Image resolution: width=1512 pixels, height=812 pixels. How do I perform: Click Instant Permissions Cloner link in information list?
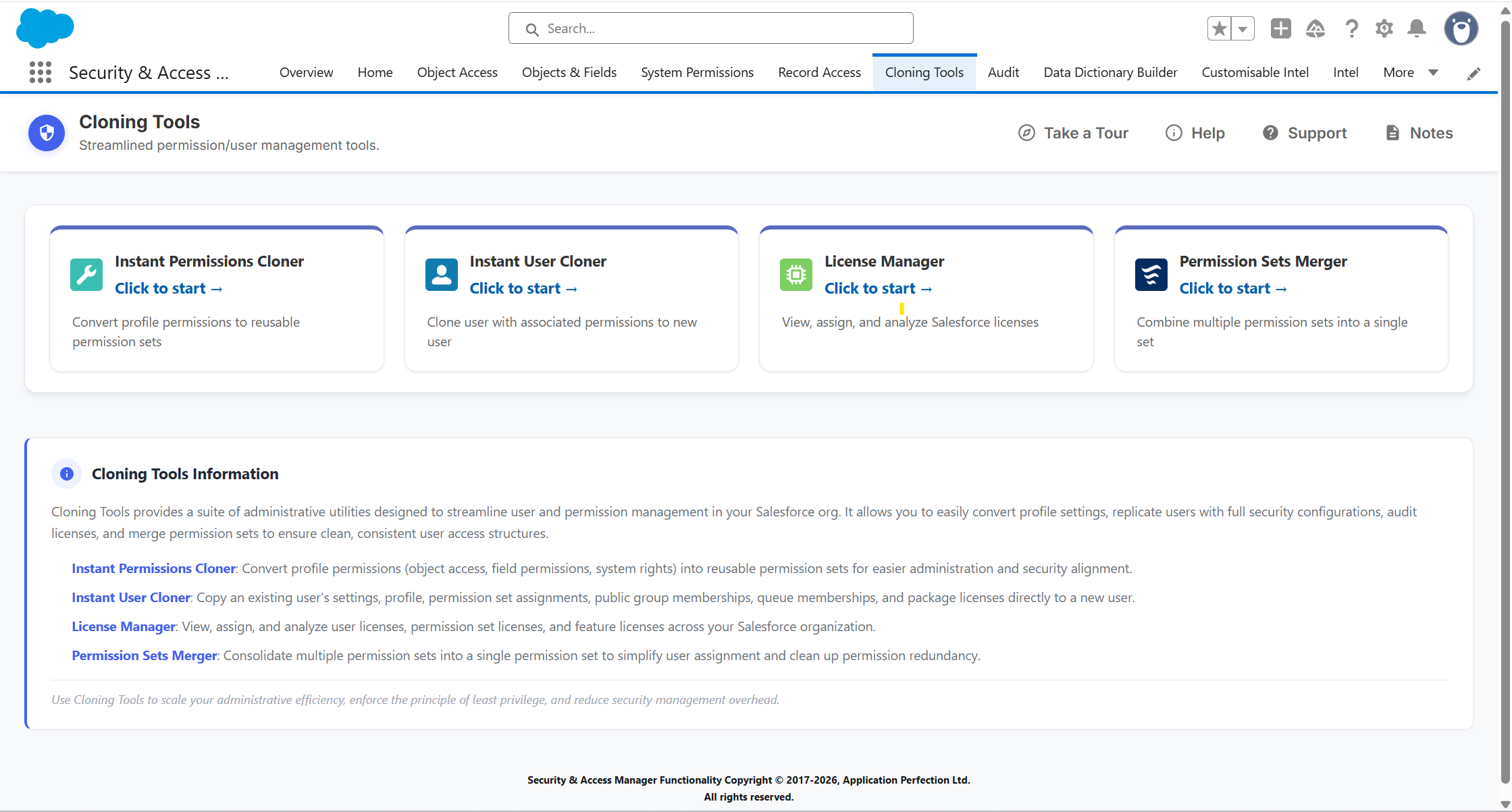tap(153, 568)
